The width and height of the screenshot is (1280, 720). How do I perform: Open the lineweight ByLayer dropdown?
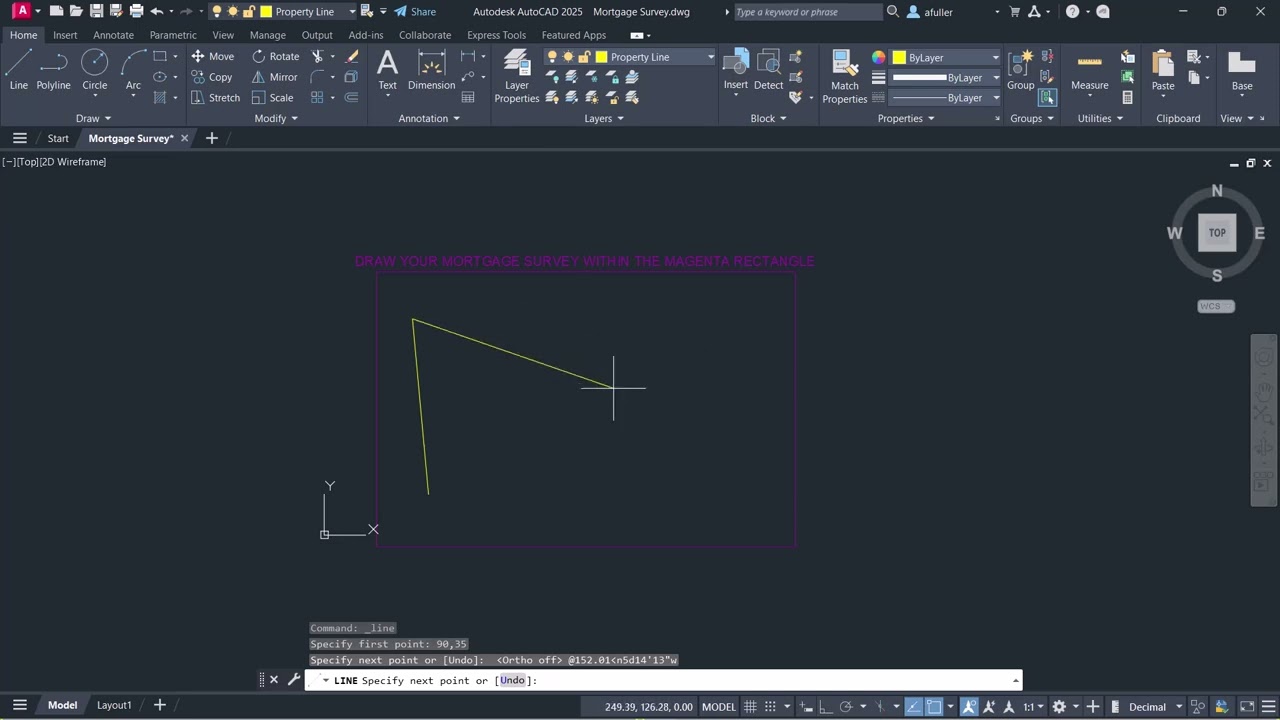[946, 77]
